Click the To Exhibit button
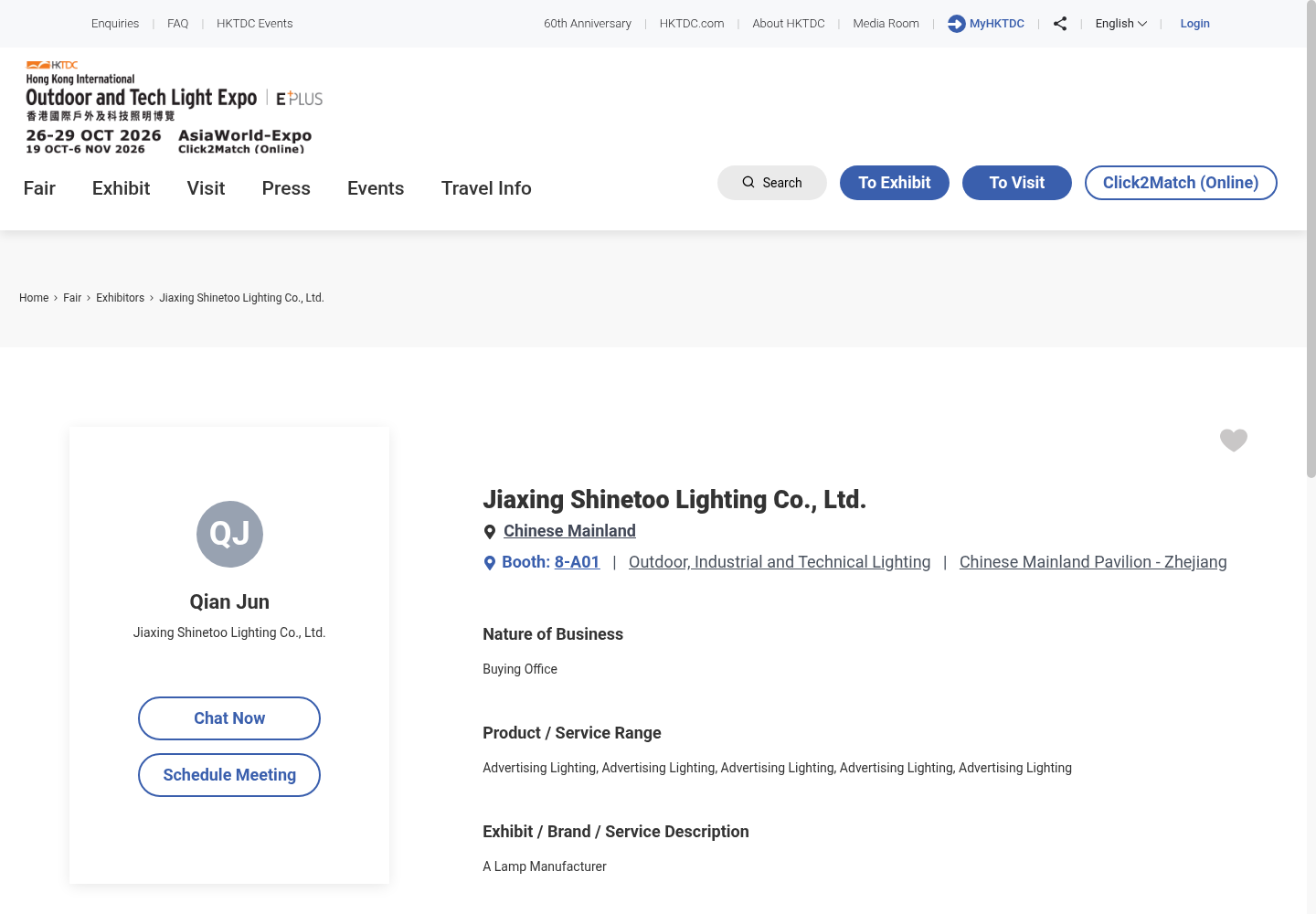The height and width of the screenshot is (914, 1316). pyautogui.click(x=895, y=183)
